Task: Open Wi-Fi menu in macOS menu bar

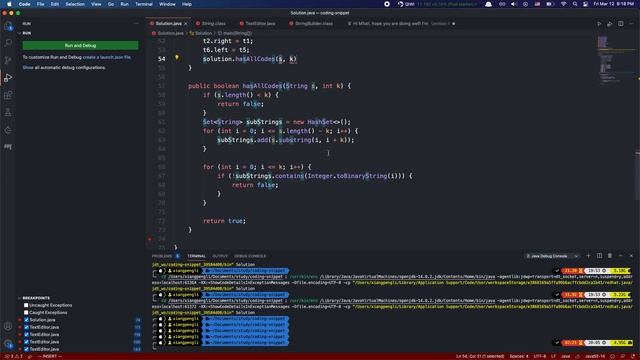Action: 564,4
